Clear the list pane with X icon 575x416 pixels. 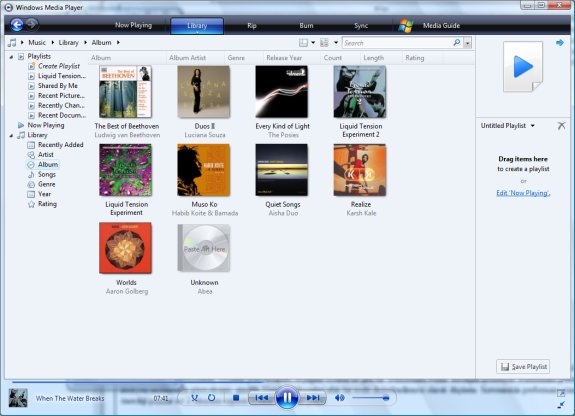point(561,126)
